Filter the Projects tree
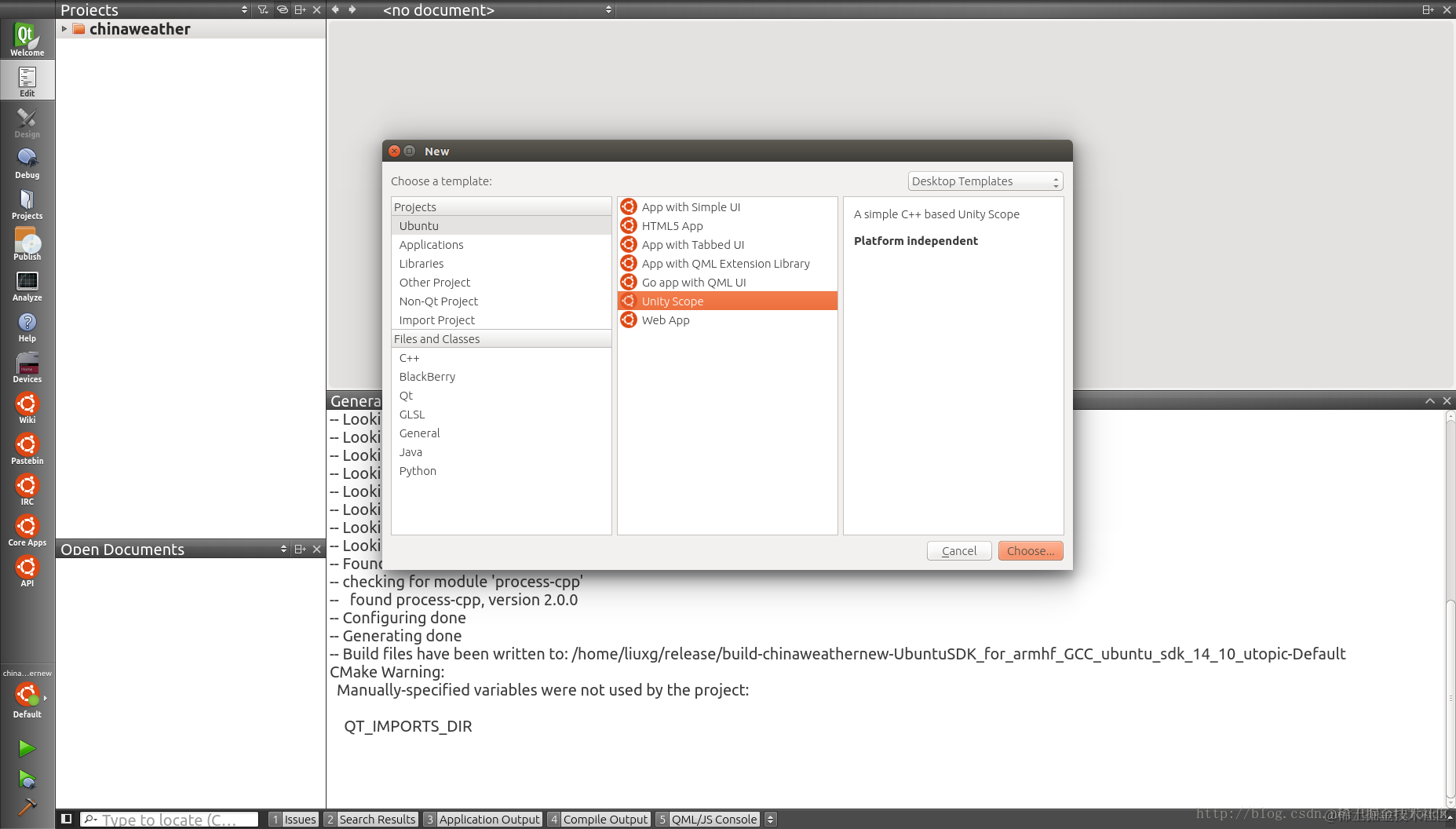 pos(263,9)
